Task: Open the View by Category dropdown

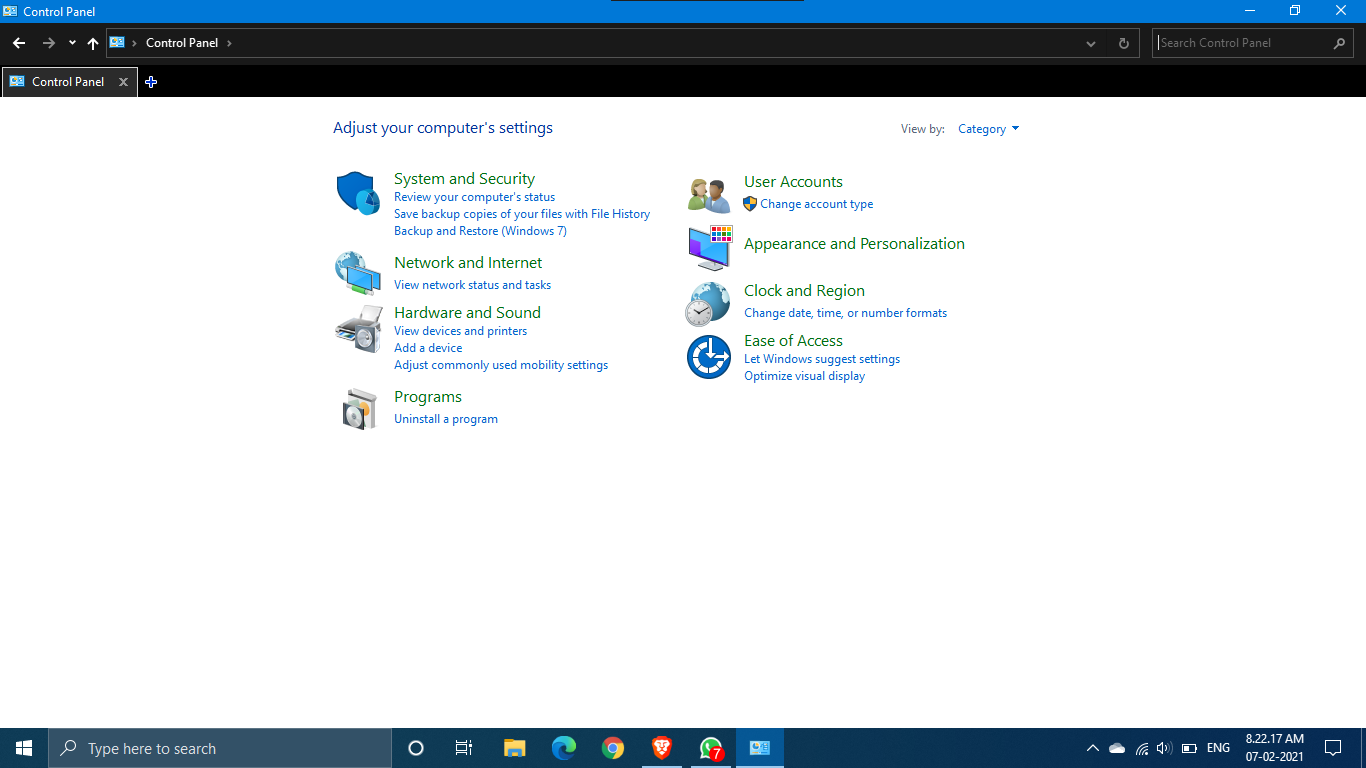Action: click(x=988, y=129)
